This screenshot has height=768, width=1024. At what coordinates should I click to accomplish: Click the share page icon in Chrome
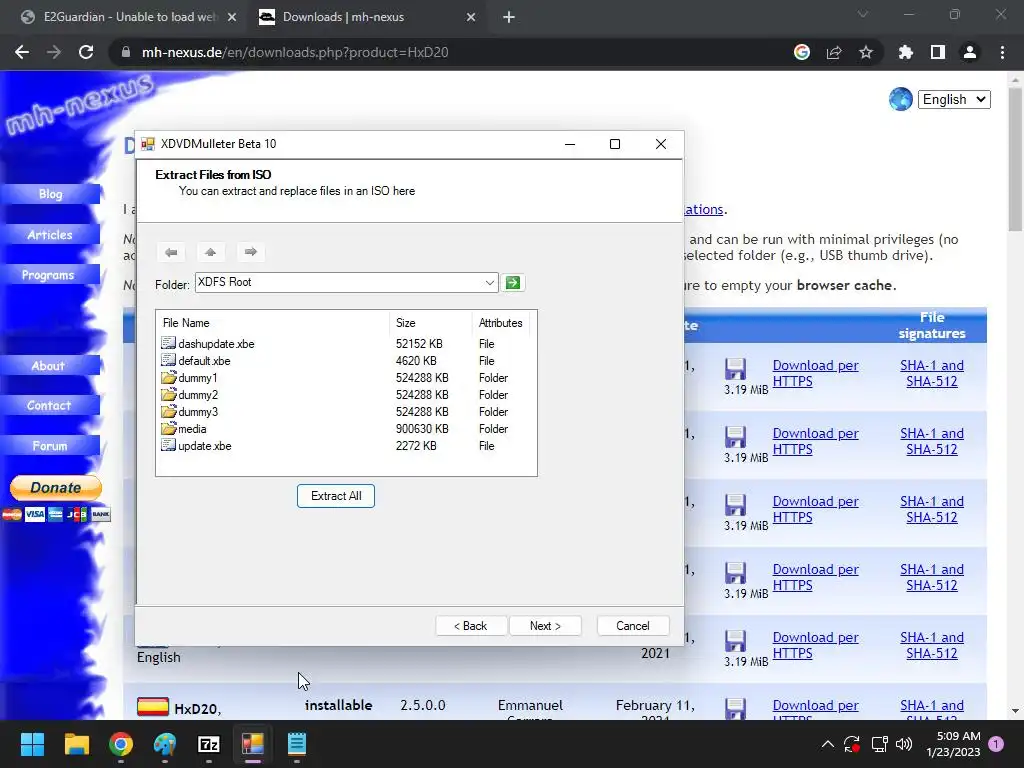tap(834, 52)
